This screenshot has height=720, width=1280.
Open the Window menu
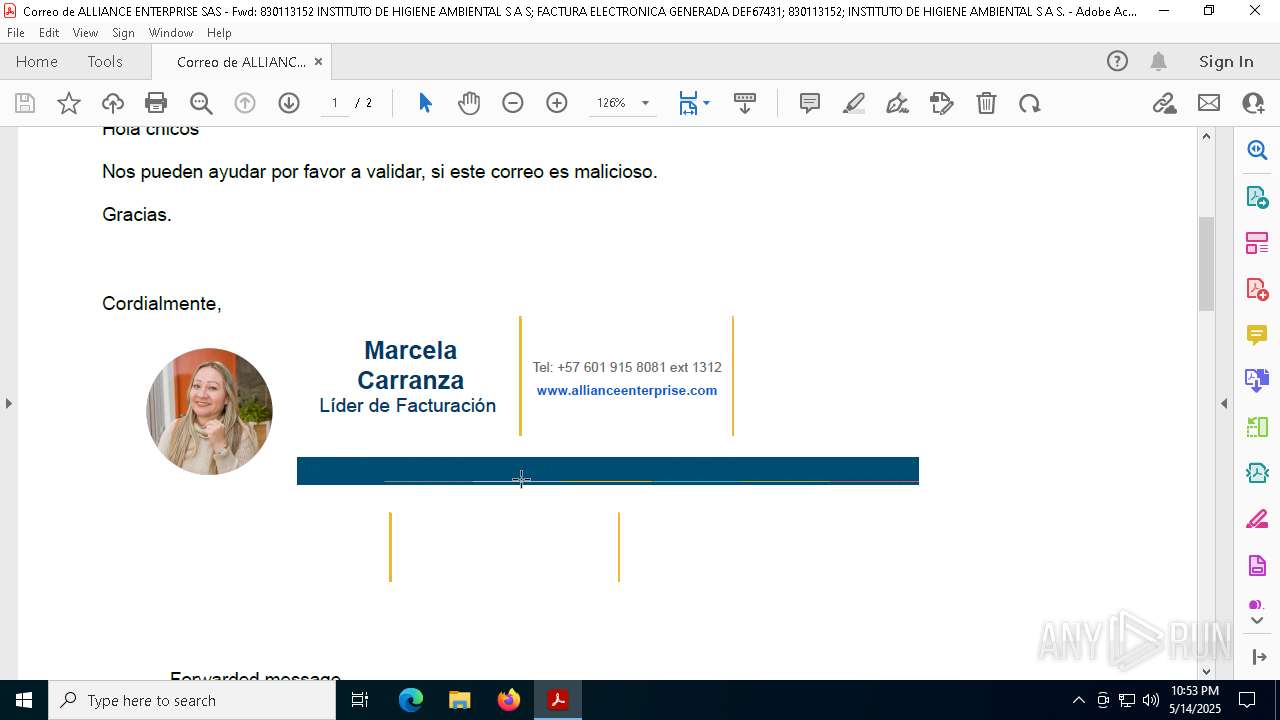point(171,32)
